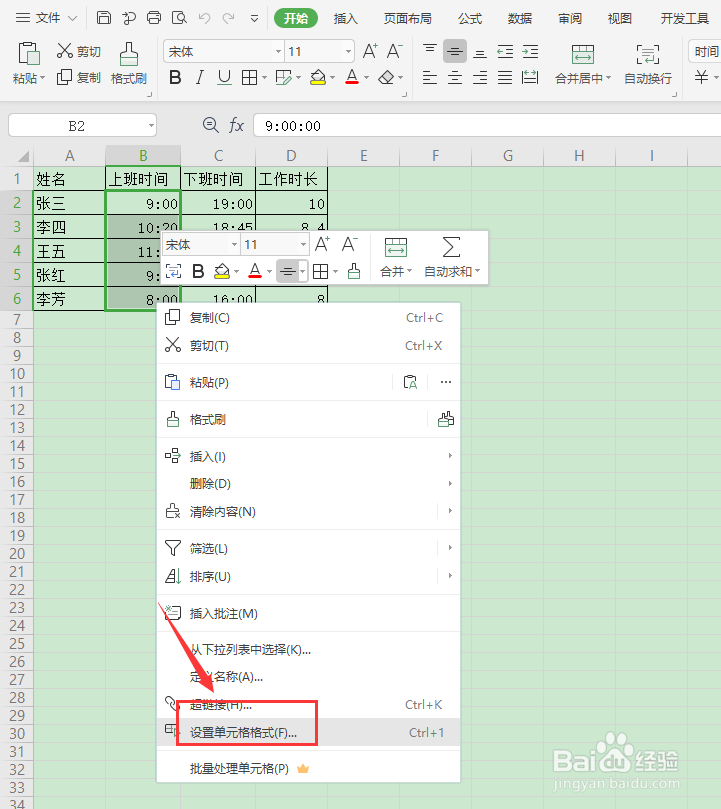The width and height of the screenshot is (721, 809).
Task: Choose 设置单元格格式(F)... from context menu
Action: pyautogui.click(x=309, y=732)
